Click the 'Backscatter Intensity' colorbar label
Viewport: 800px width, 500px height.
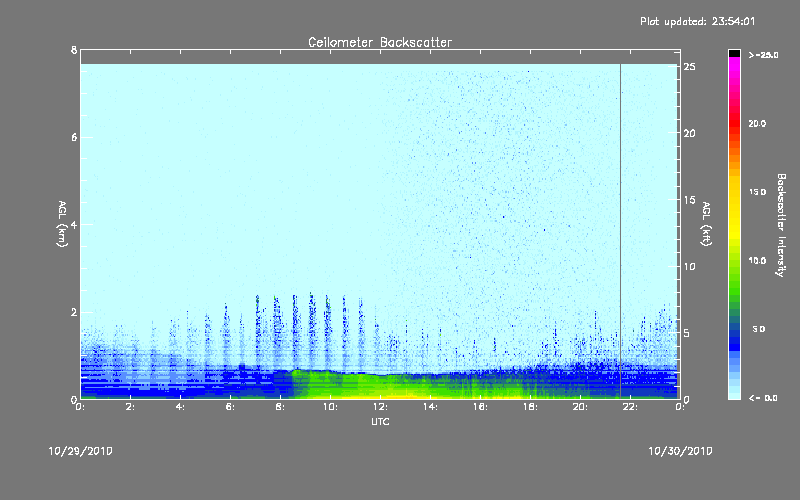pyautogui.click(x=781, y=225)
